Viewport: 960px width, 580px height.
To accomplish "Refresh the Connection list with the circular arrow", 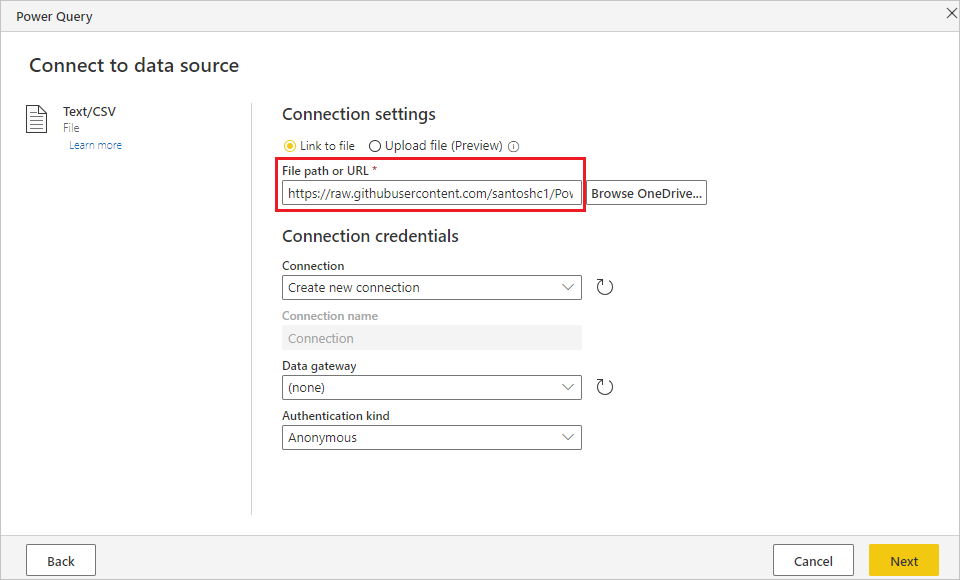I will [x=604, y=287].
